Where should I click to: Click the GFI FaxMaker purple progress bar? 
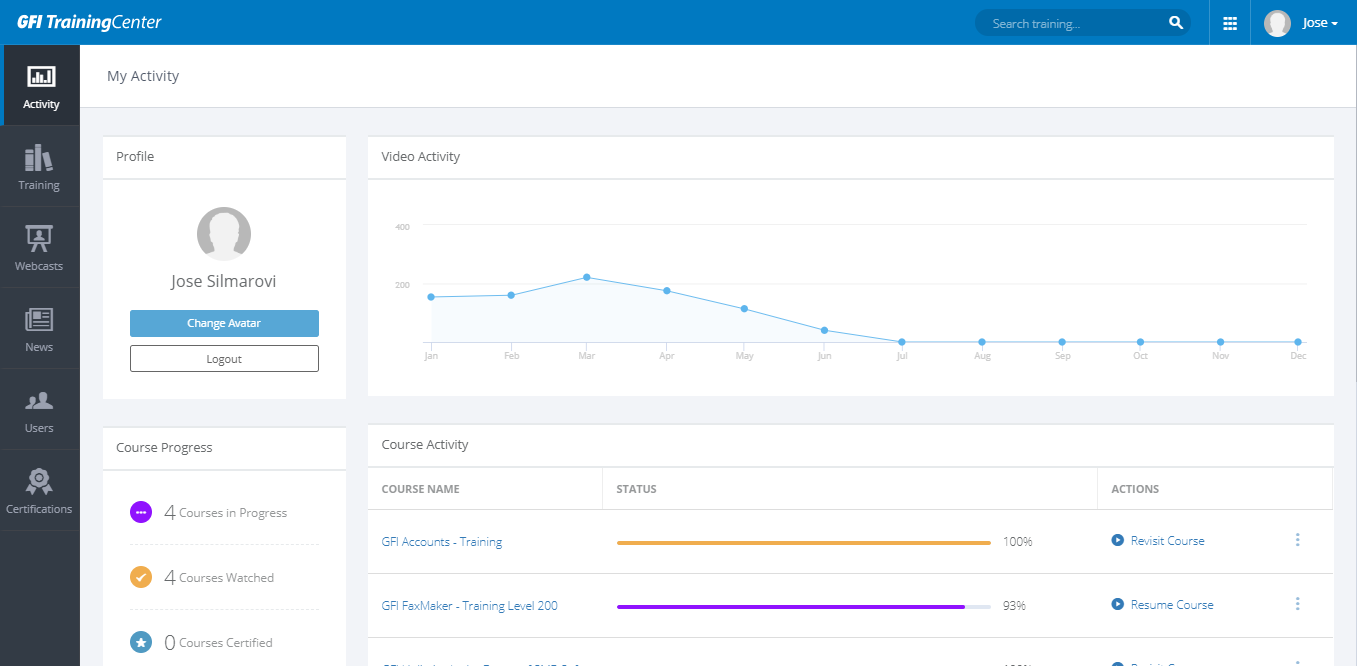pyautogui.click(x=790, y=606)
